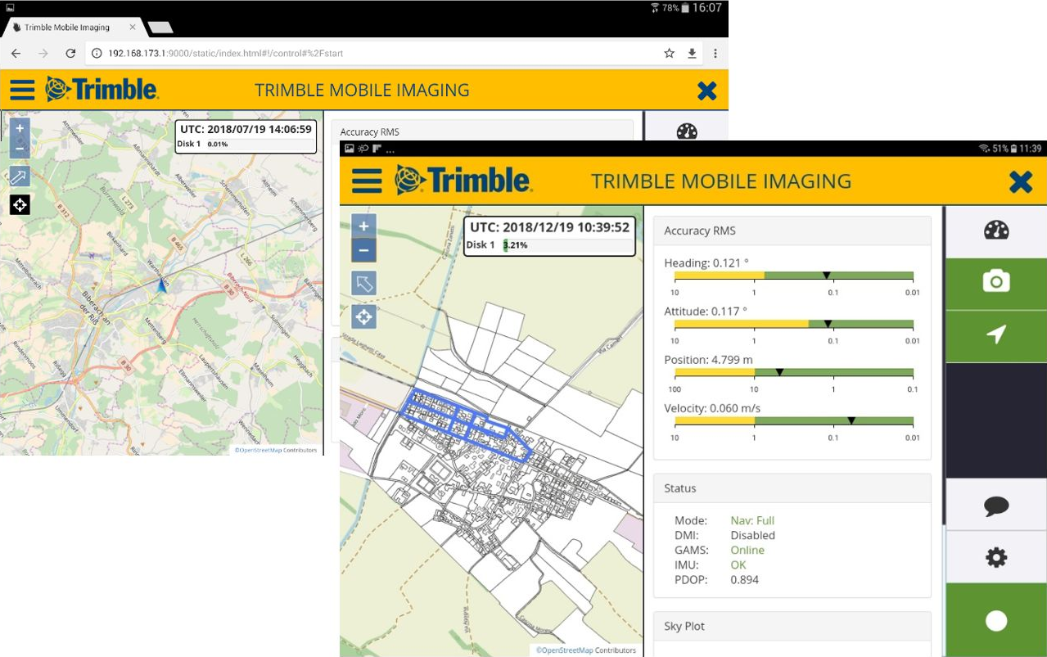Click Trimble logo in back window
This screenshot has width=1047, height=657.
[x=101, y=89]
